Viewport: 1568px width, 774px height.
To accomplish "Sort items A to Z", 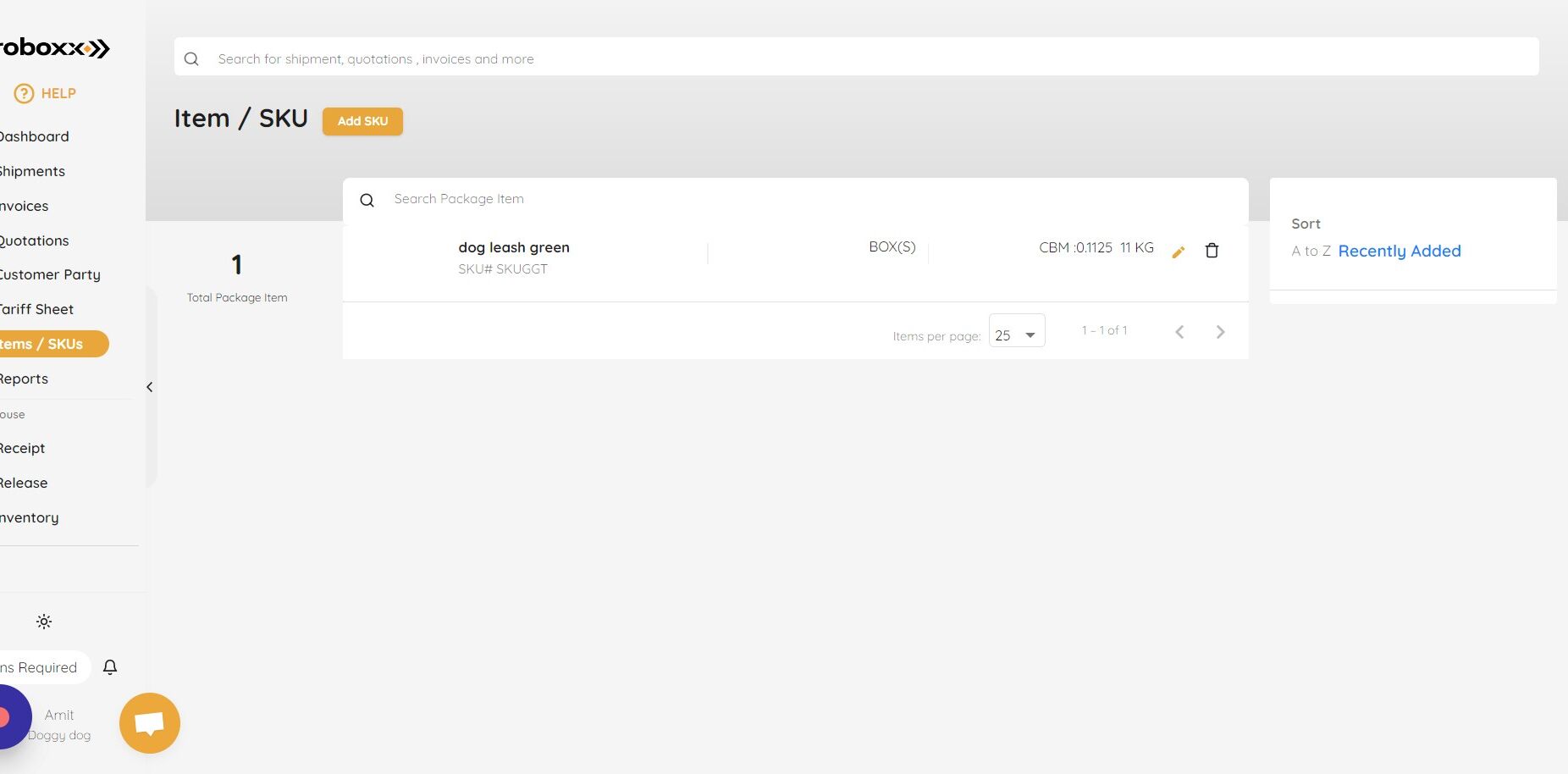I will pyautogui.click(x=1311, y=251).
